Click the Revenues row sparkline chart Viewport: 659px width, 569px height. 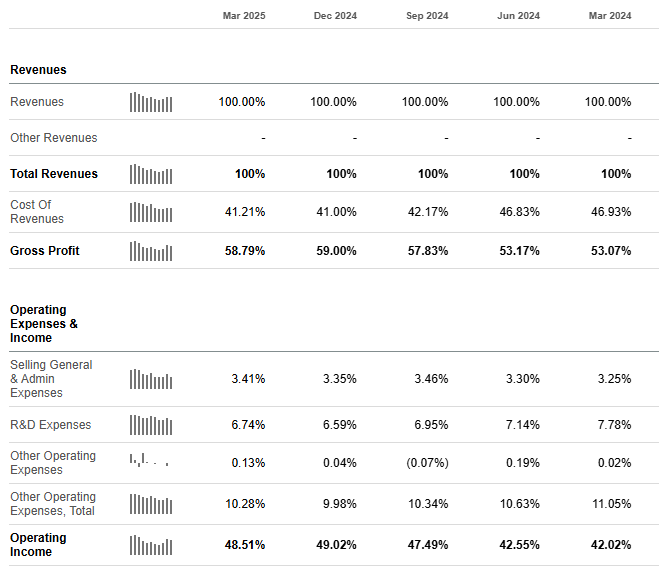tap(151, 102)
